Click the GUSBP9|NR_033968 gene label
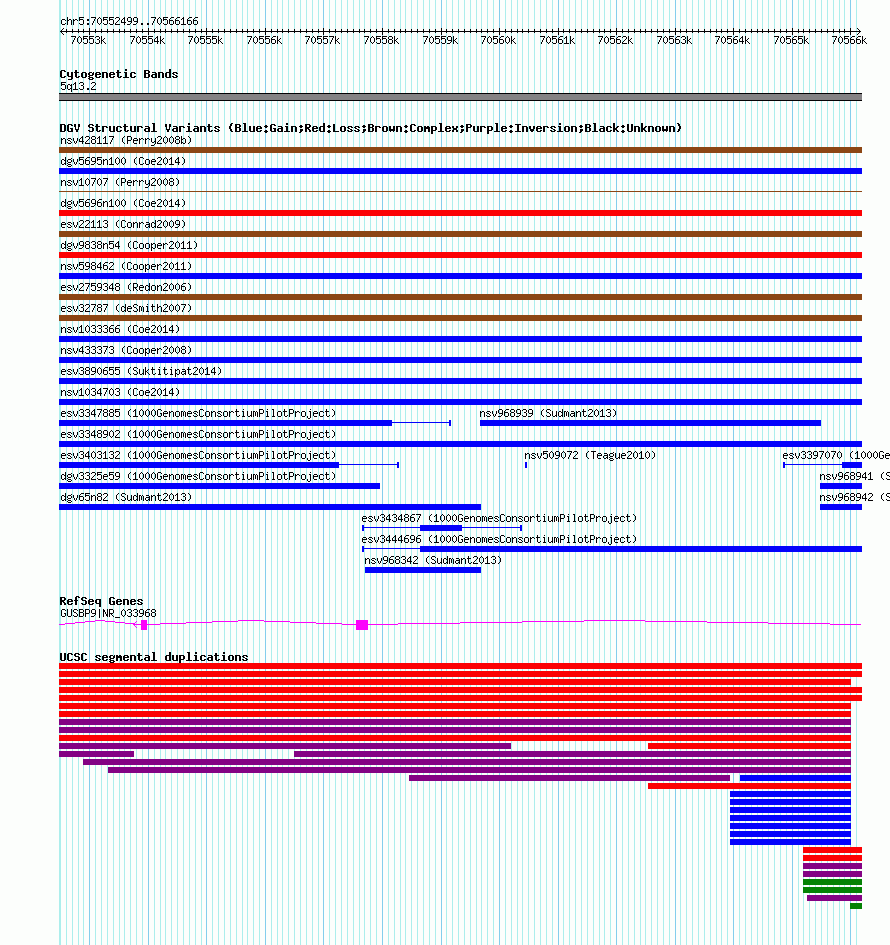Viewport: 890px width, 945px height. [x=108, y=614]
